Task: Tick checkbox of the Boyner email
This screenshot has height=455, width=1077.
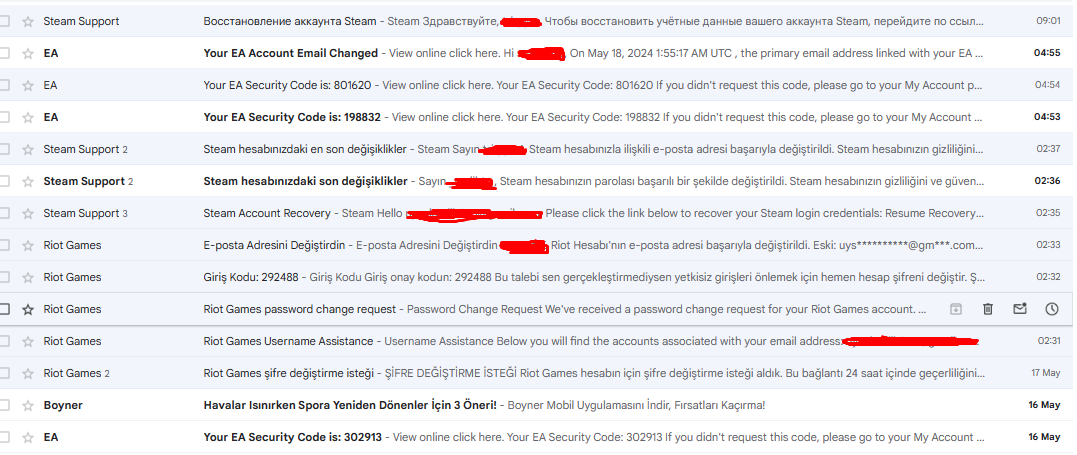Action: [x=5, y=405]
